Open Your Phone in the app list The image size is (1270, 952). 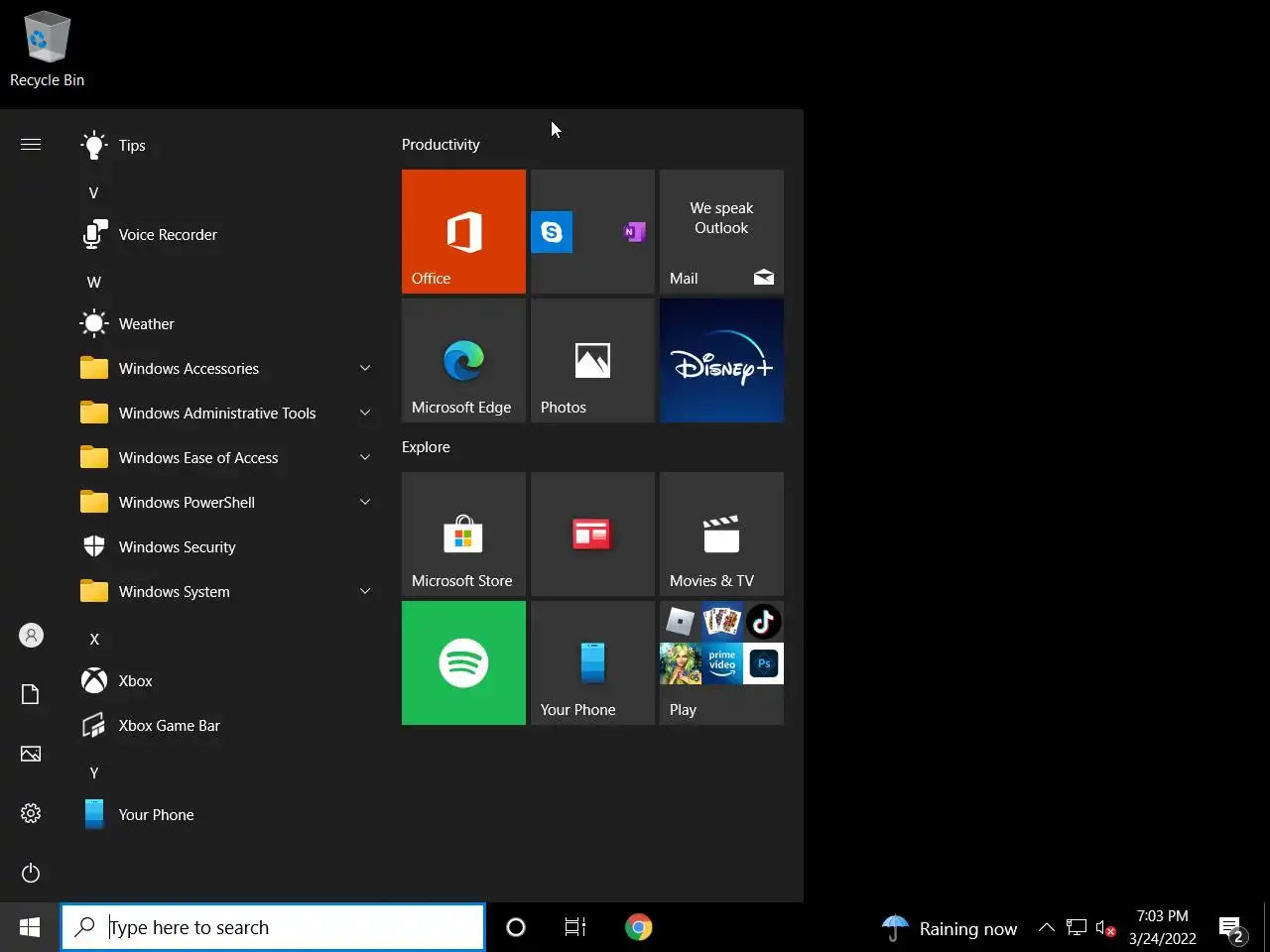[228, 815]
